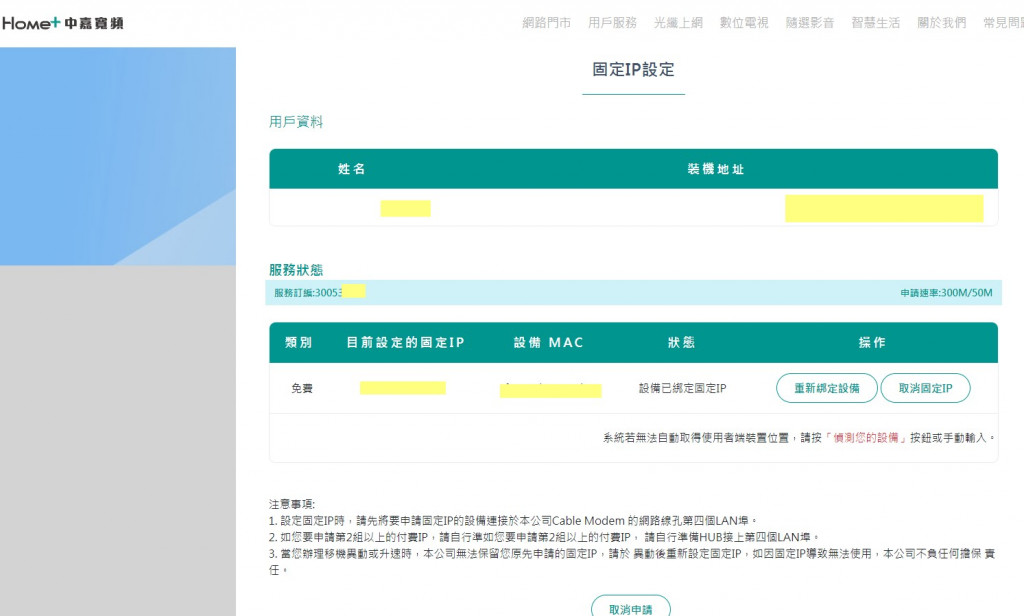
Task: Click the 目前設定的固定IP column header
Action: coord(405,342)
